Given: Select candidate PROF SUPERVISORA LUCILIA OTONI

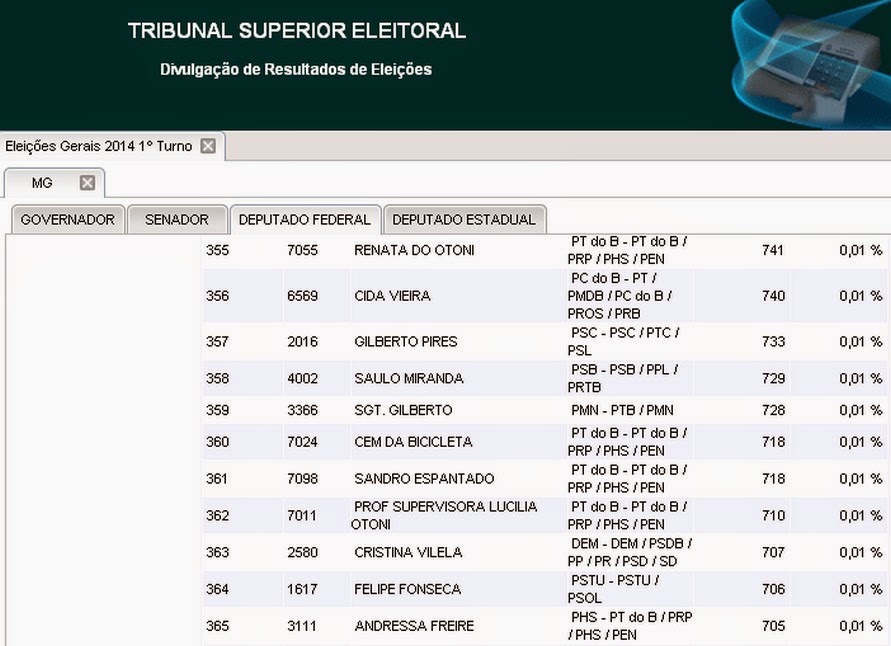Looking at the screenshot, I should pos(444,515).
